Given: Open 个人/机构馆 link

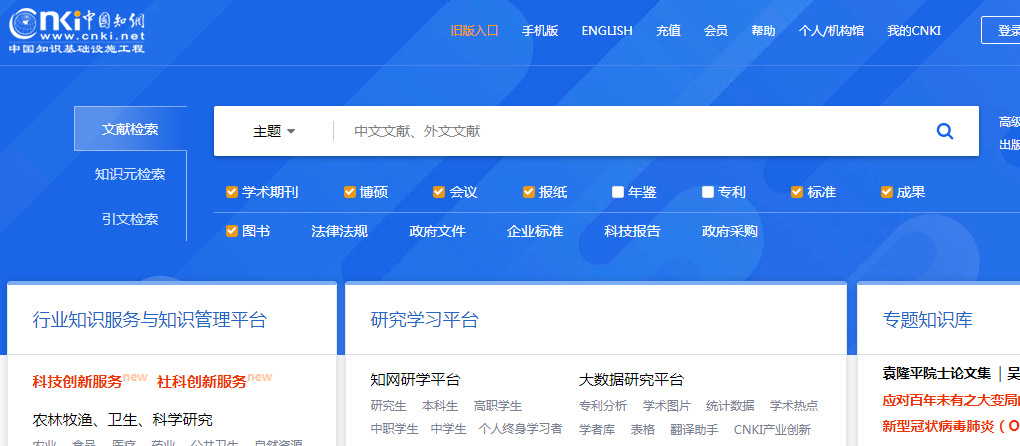Looking at the screenshot, I should pyautogui.click(x=831, y=31).
